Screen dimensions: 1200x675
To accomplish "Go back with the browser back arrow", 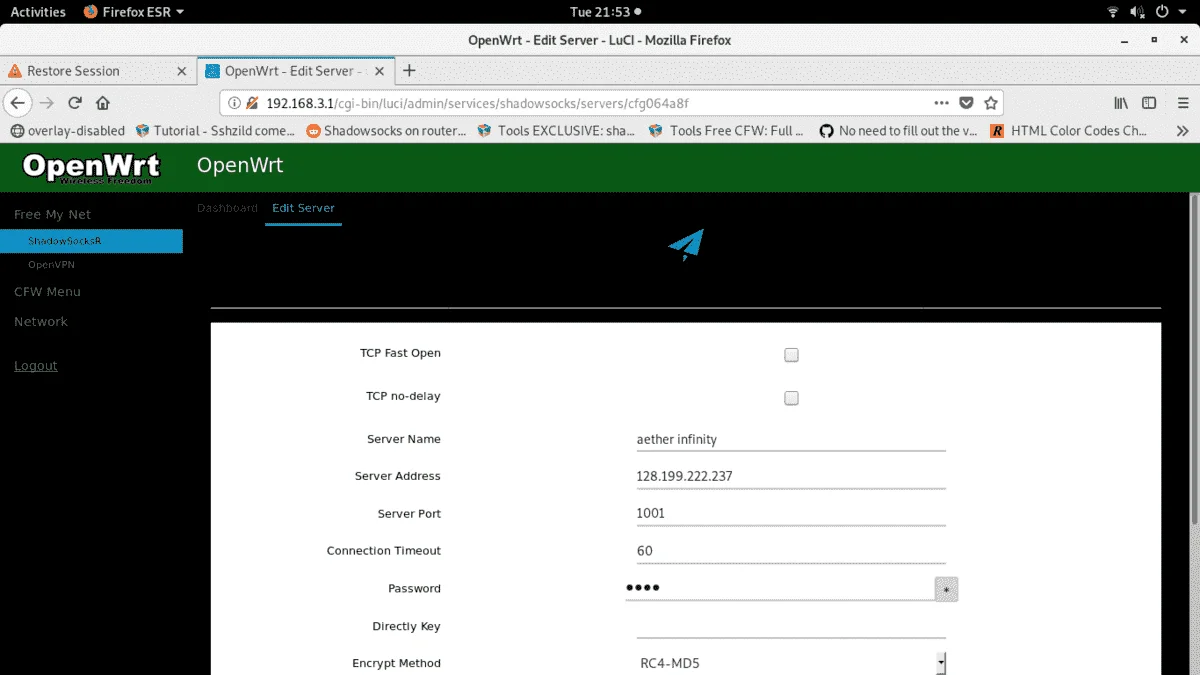I will (18, 103).
